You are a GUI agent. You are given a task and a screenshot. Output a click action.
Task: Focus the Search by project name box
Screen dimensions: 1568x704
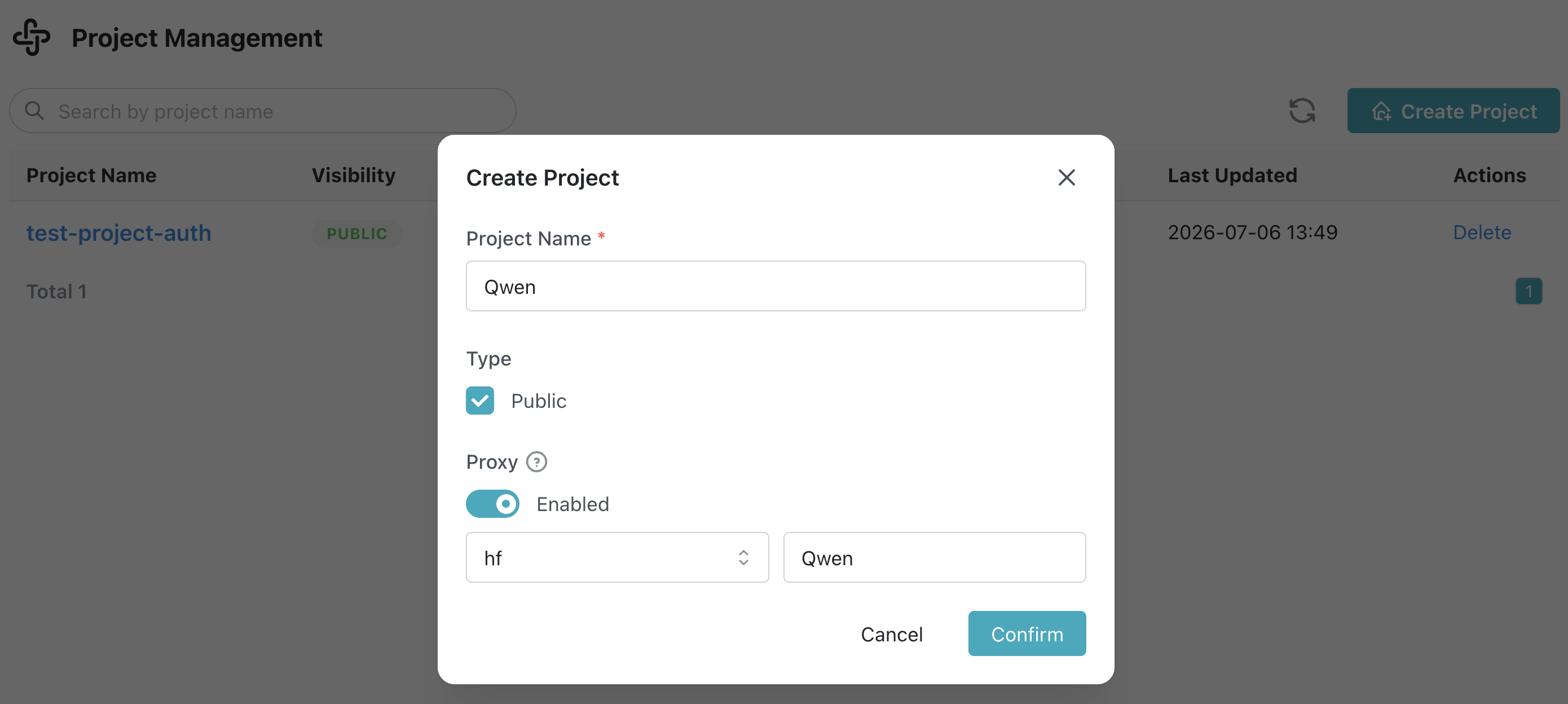(263, 111)
